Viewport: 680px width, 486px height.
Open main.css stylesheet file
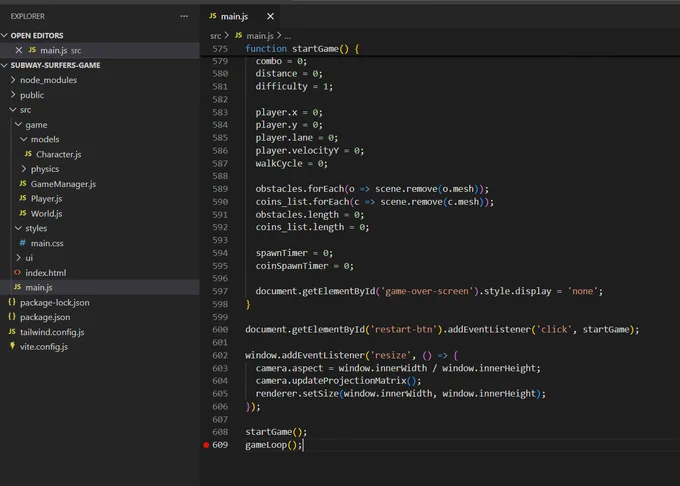pyautogui.click(x=47, y=243)
